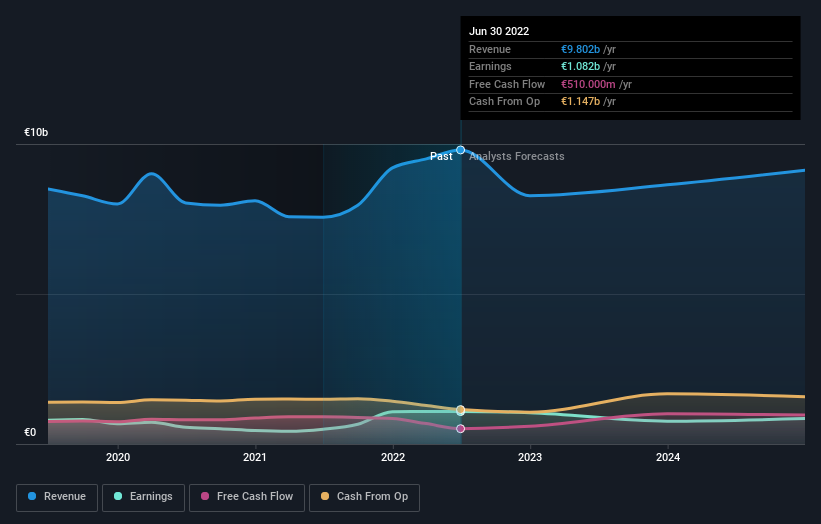
Task: Click the tooltip date 'Jun 30 2022'
Action: point(499,31)
